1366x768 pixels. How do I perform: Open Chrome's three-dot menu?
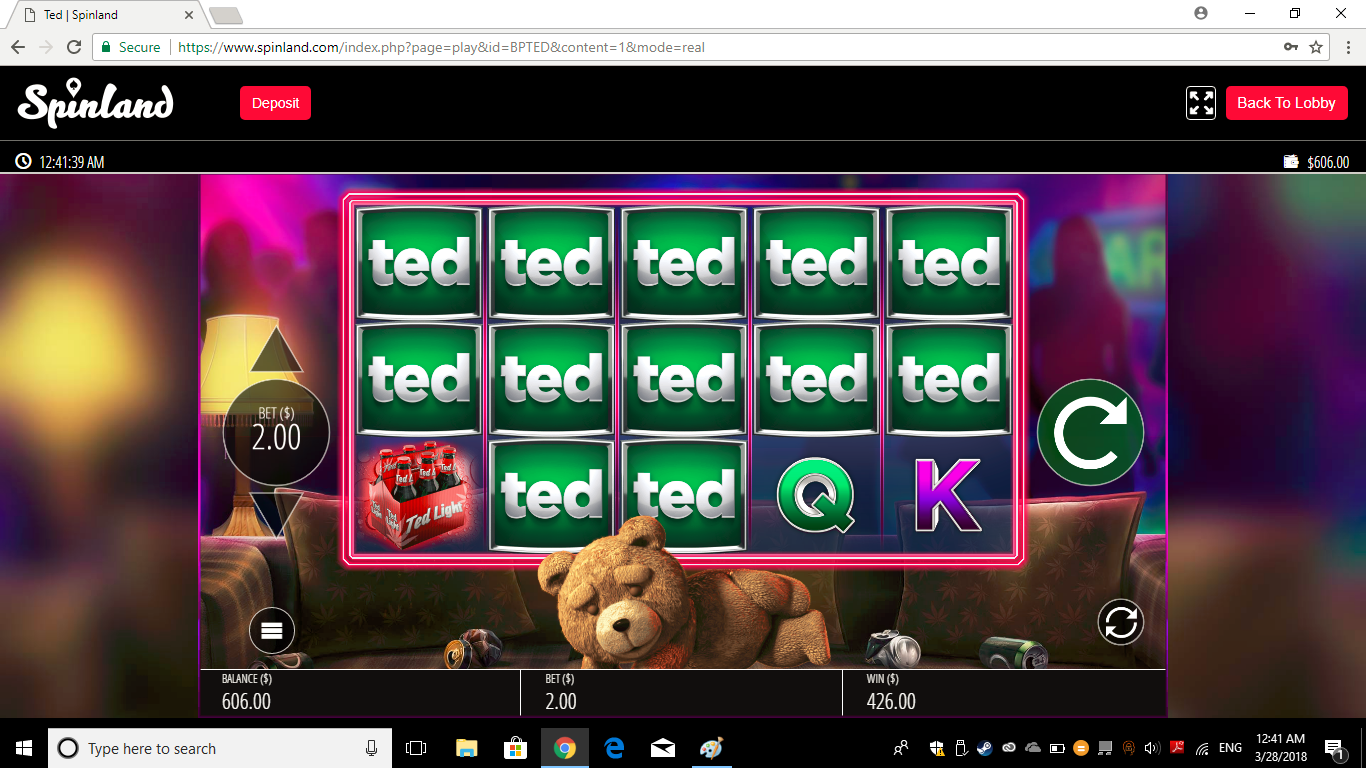pos(1346,47)
